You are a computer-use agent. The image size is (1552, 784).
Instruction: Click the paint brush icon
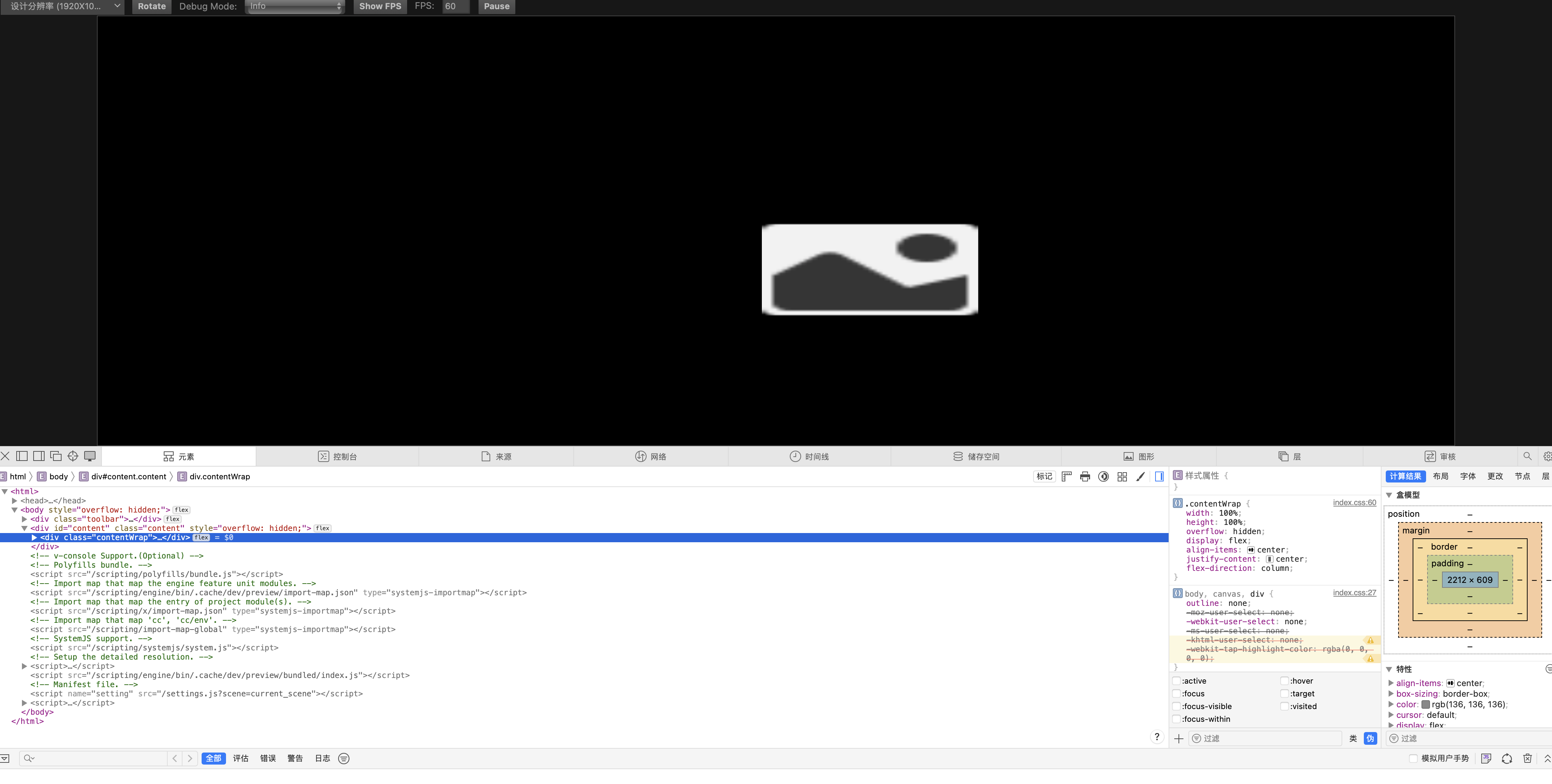click(1140, 476)
